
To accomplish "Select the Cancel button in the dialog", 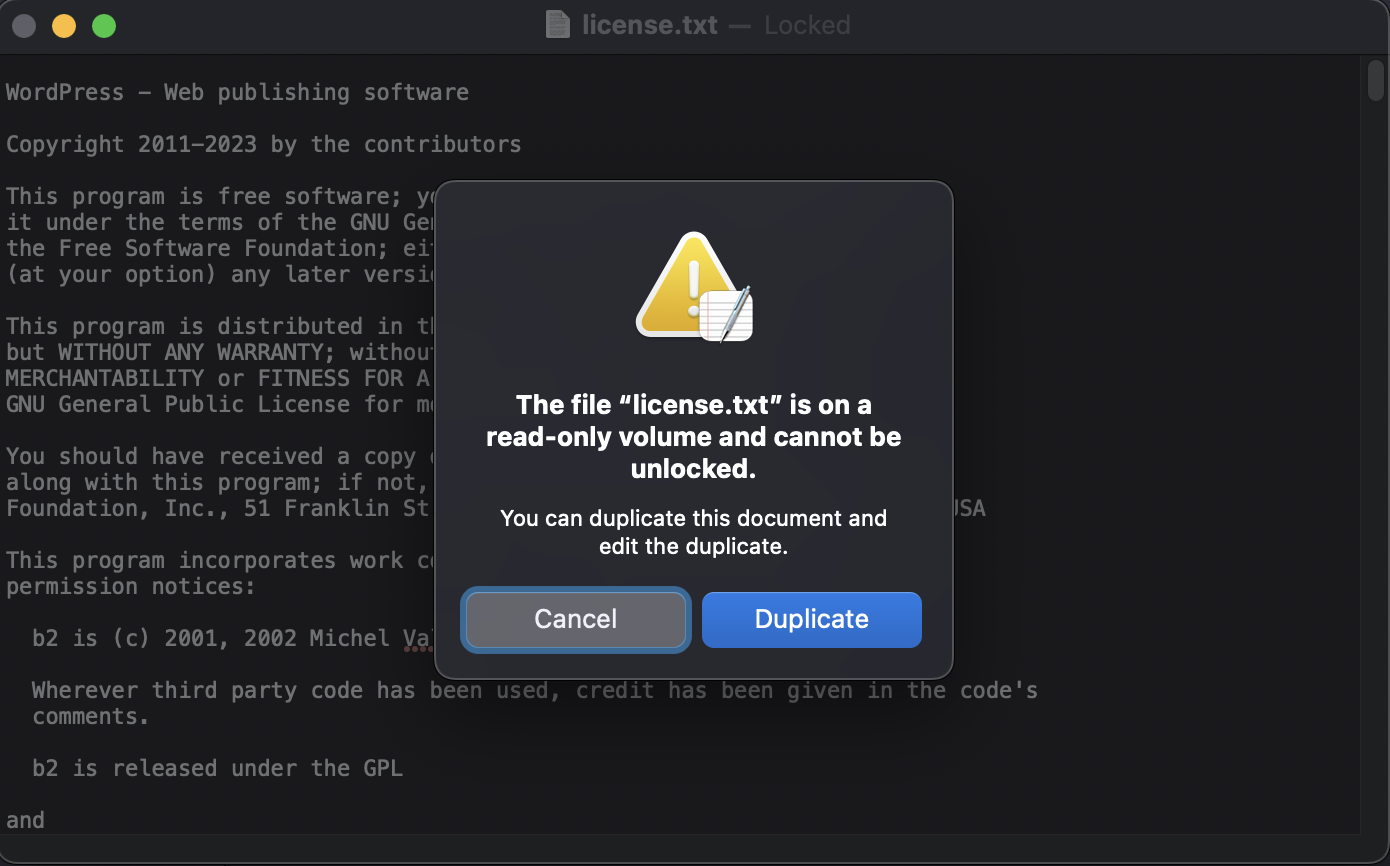I will 575,619.
